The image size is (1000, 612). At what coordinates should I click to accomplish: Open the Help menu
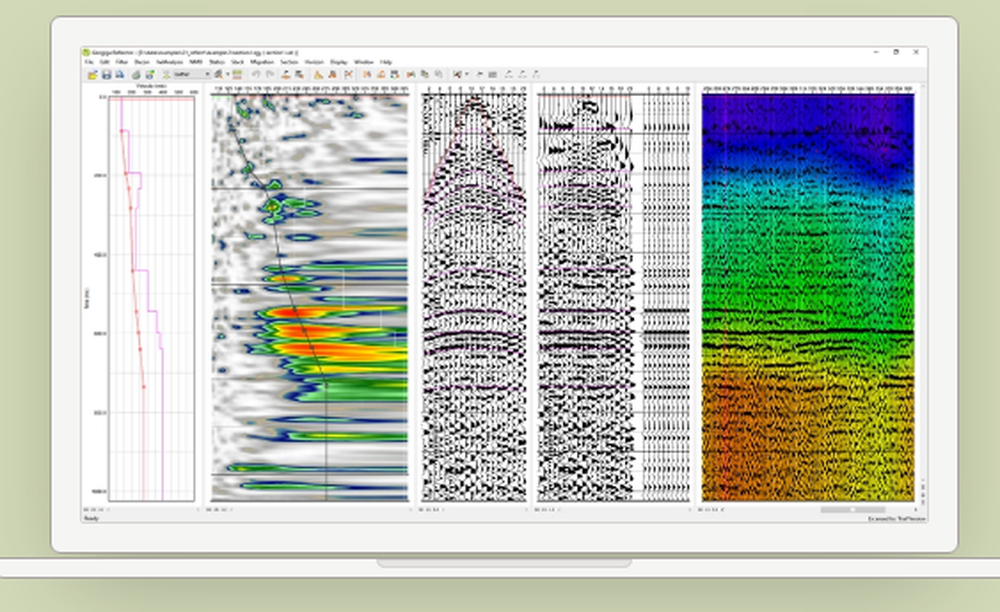point(386,62)
